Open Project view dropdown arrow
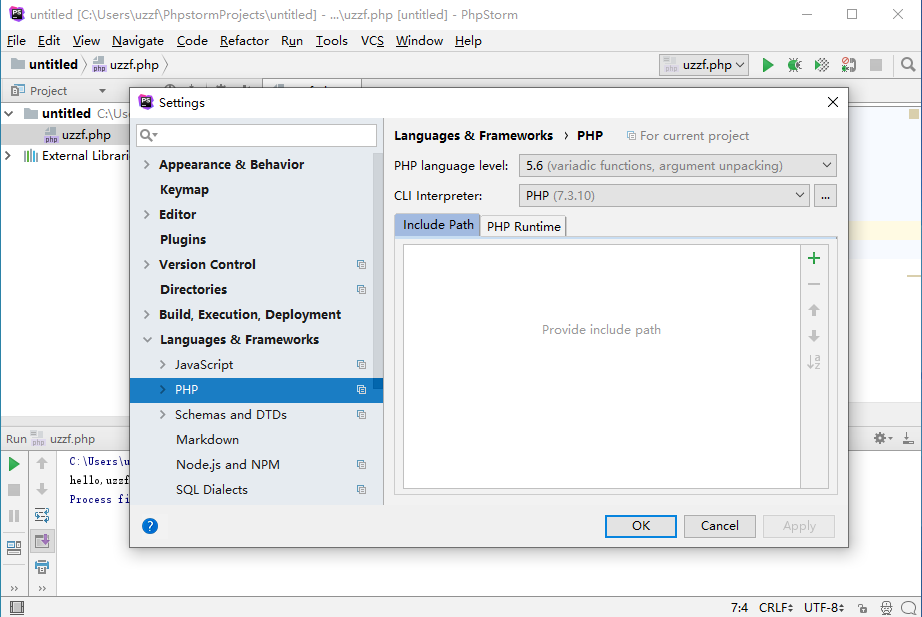Image resolution: width=922 pixels, height=617 pixels. [102, 91]
